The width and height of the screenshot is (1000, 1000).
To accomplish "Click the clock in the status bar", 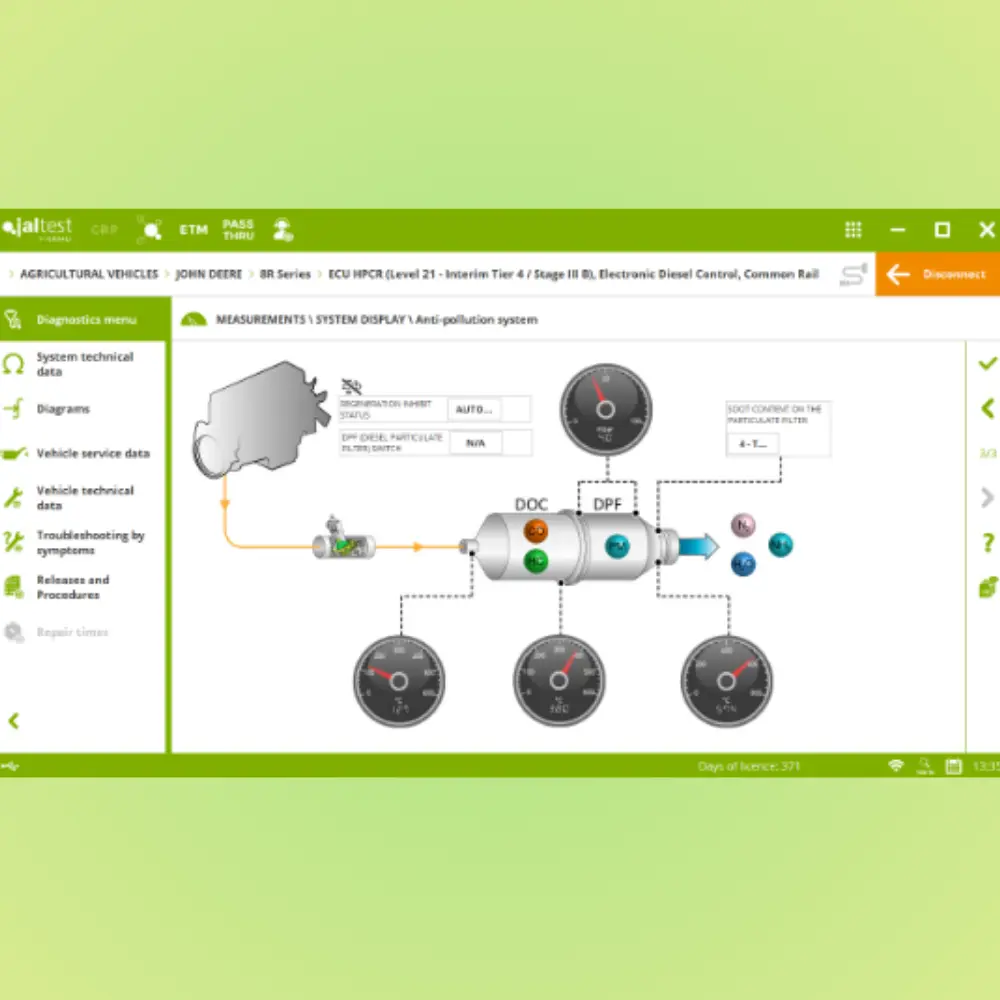I will point(986,766).
